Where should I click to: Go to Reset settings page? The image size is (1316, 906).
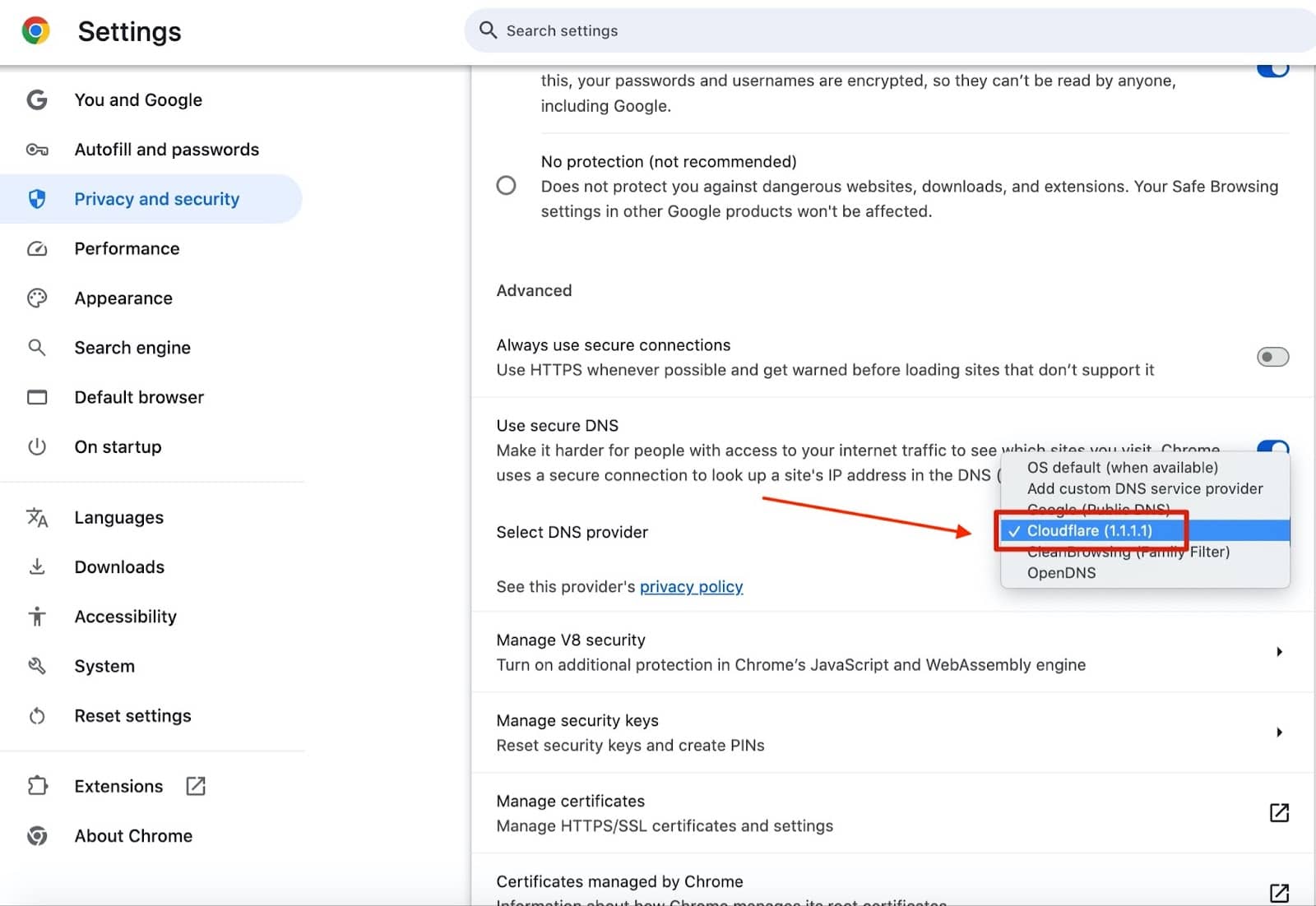click(x=132, y=716)
